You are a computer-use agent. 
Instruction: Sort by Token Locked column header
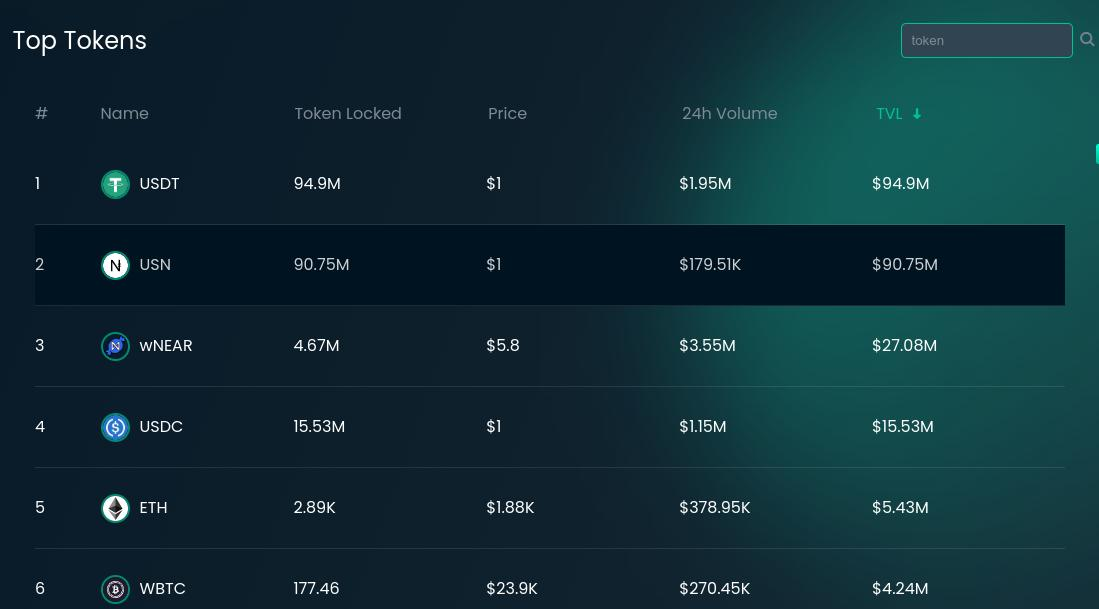pyautogui.click(x=348, y=114)
